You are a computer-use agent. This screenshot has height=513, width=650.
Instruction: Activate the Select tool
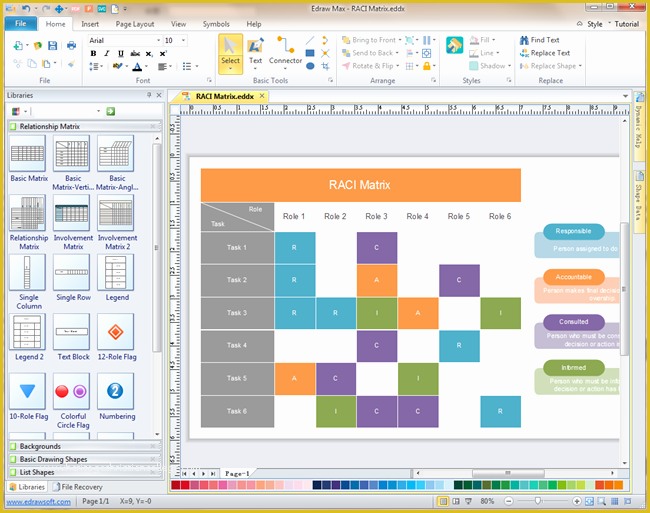tap(230, 54)
